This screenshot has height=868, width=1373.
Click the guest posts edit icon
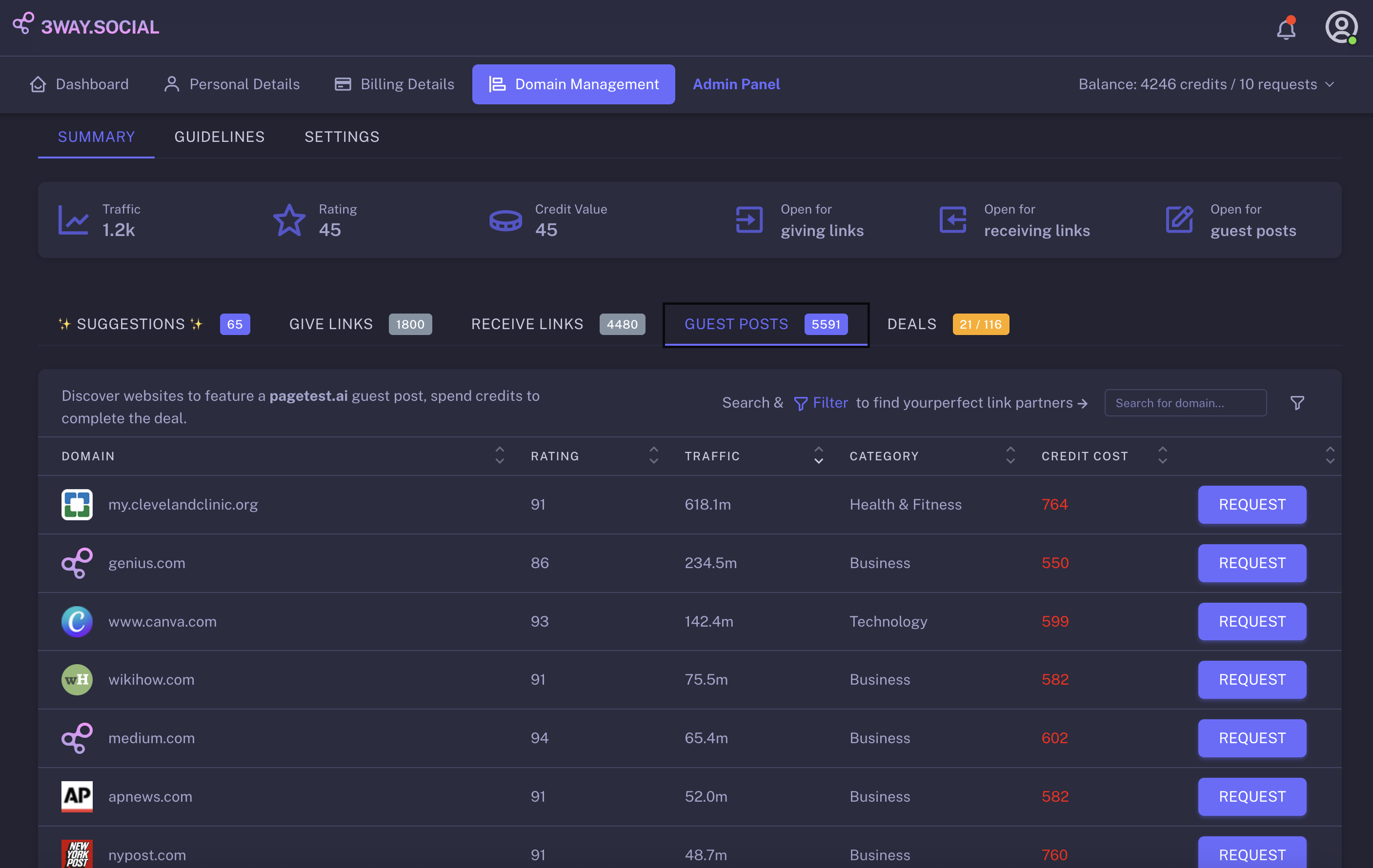tap(1179, 220)
